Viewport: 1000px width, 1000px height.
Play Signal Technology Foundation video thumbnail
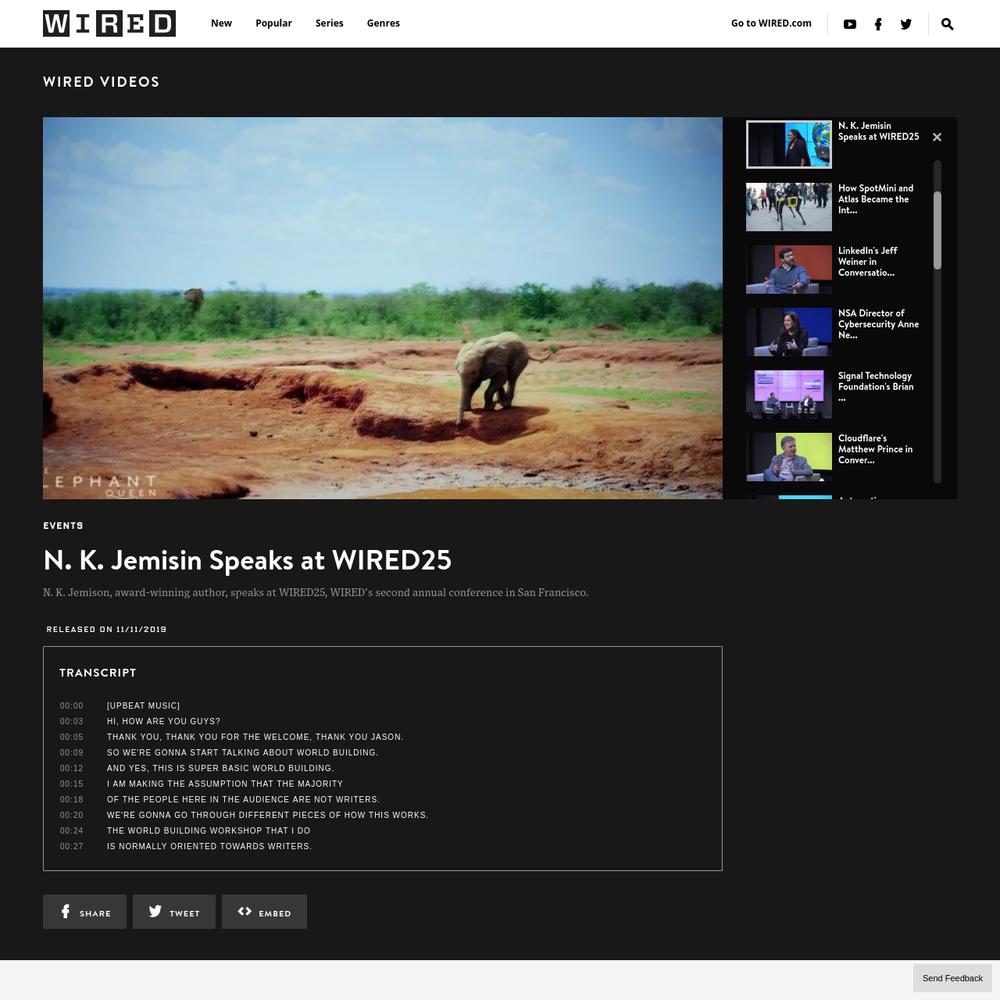[x=789, y=394]
